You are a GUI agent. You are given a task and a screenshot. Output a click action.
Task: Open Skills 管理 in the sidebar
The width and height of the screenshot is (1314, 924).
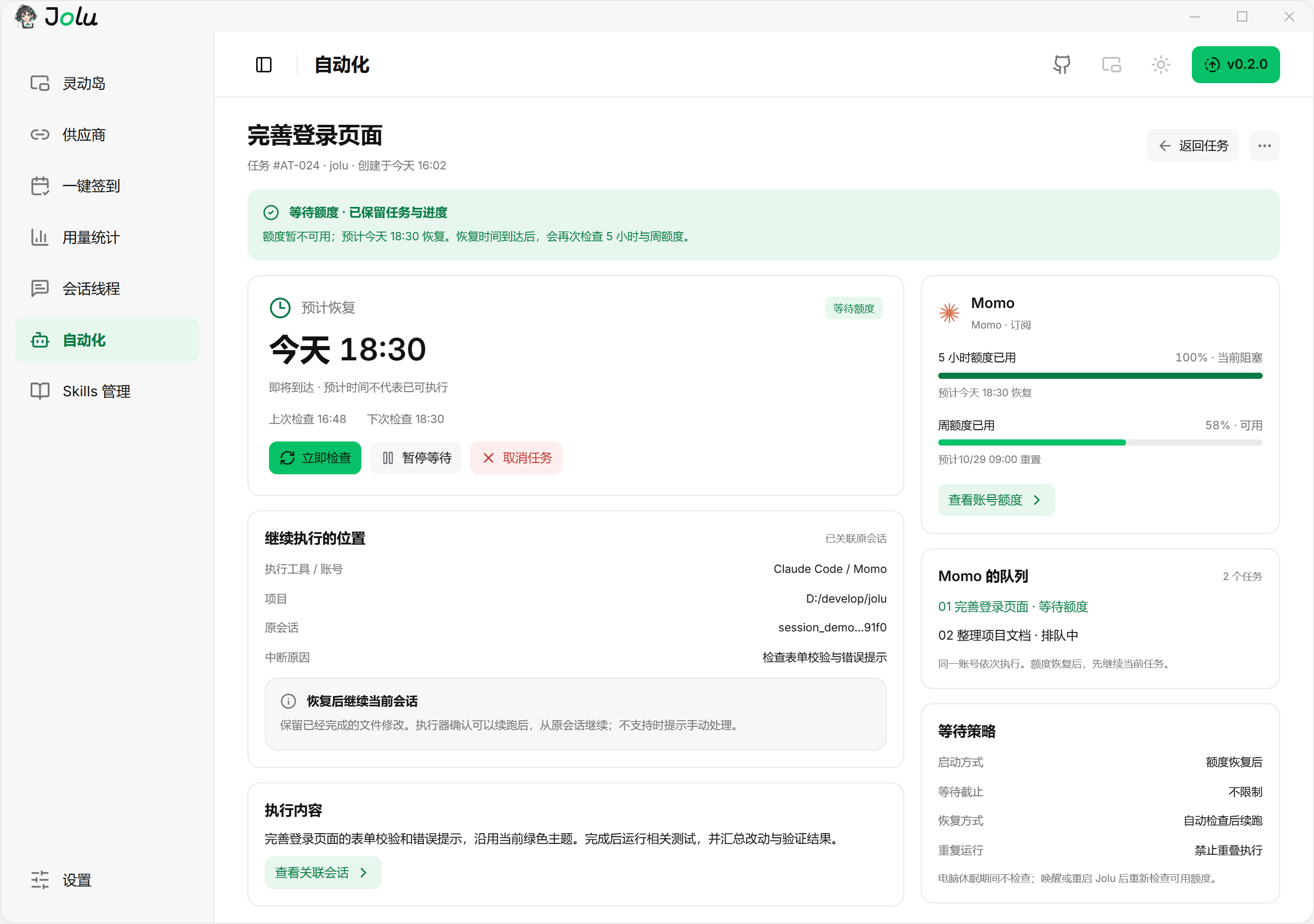(x=107, y=392)
